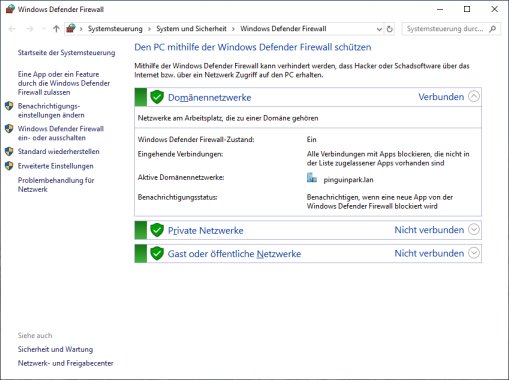The width and height of the screenshot is (509, 380).
Task: Open Problembehandlung für Netzwerk
Action: pos(56,185)
